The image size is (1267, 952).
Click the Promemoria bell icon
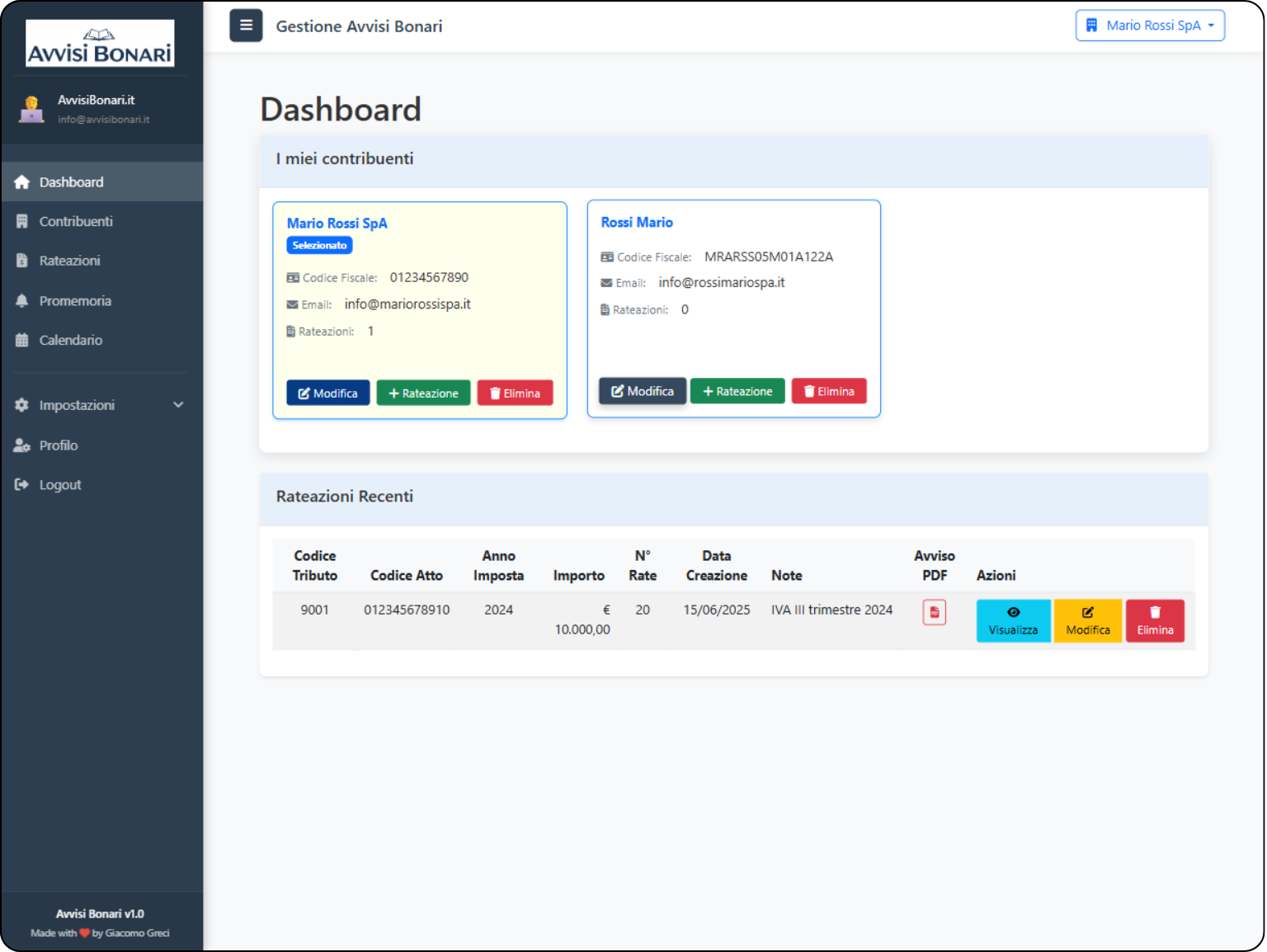[22, 301]
